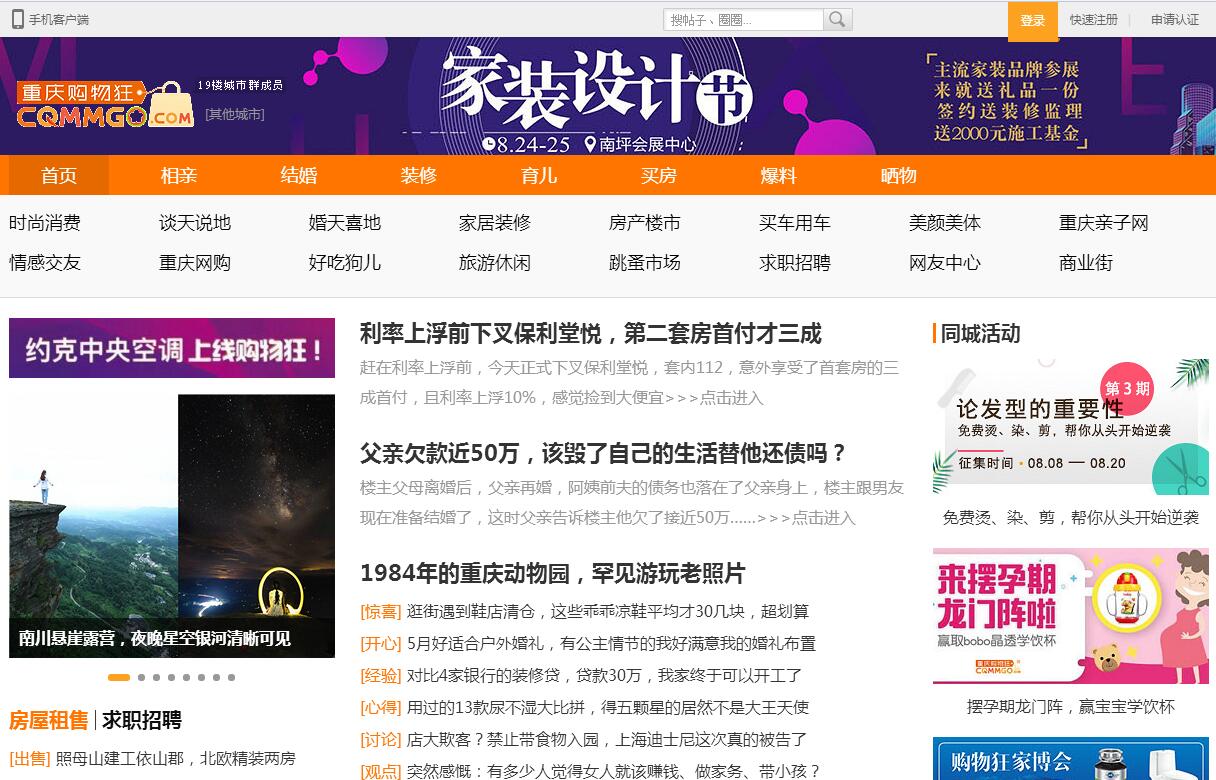Open the 谈天说地 forum section

pyautogui.click(x=195, y=223)
